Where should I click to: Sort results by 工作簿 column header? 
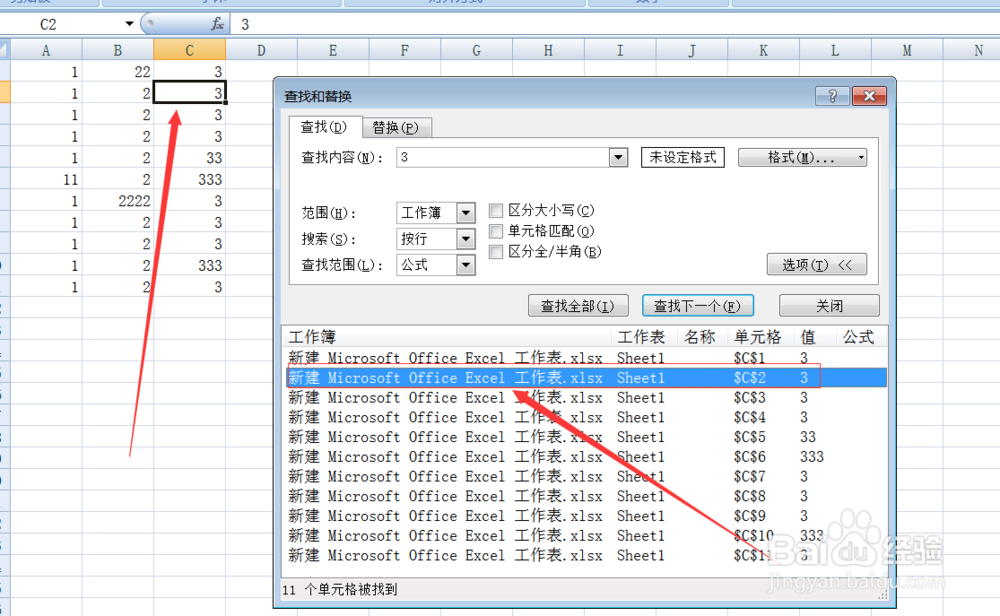pos(447,337)
